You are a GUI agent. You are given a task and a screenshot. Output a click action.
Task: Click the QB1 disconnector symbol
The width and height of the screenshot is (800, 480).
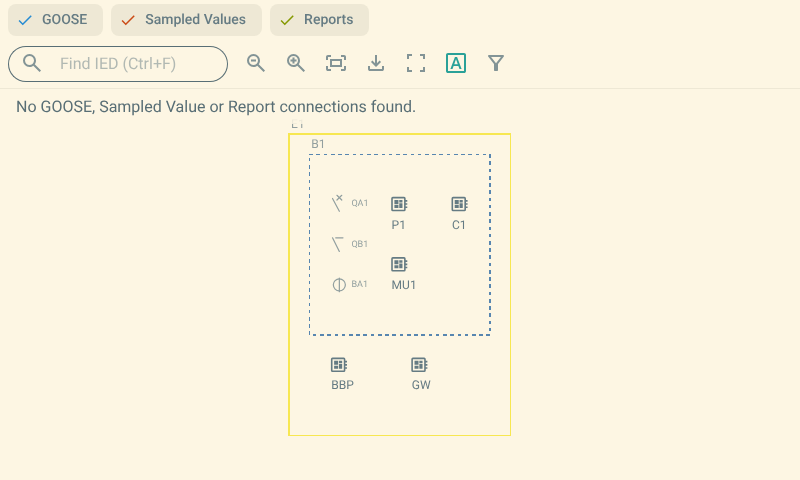[x=337, y=244]
